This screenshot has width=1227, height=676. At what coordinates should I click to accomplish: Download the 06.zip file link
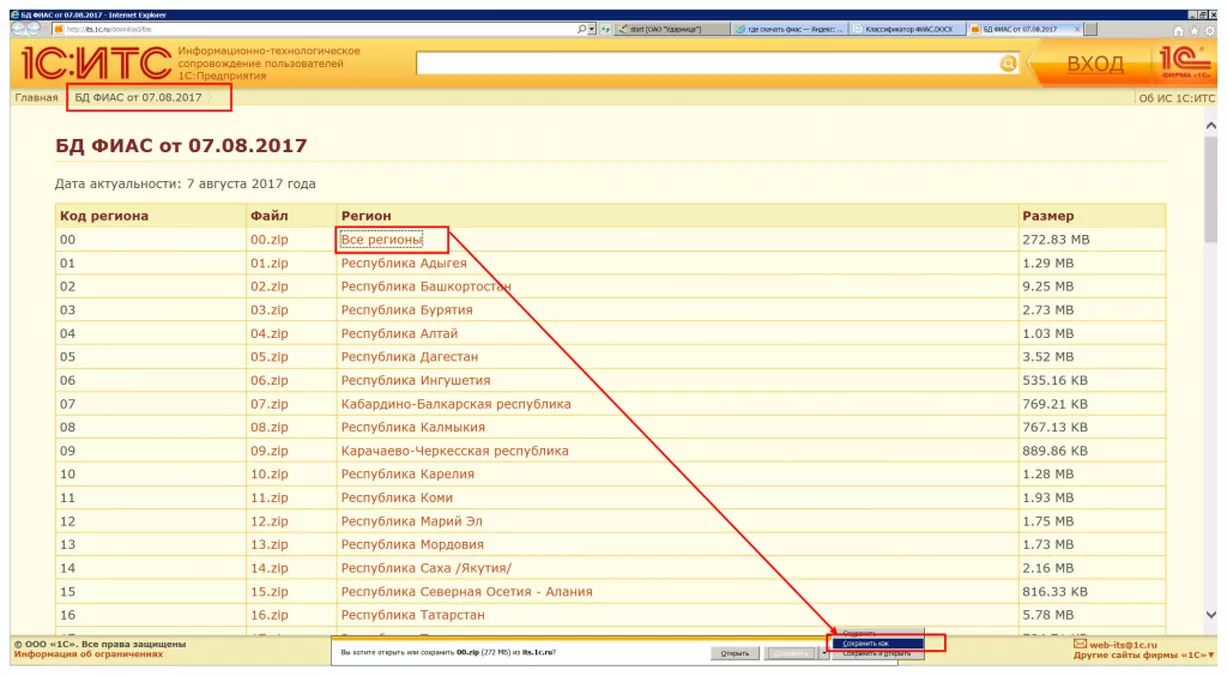(x=269, y=381)
